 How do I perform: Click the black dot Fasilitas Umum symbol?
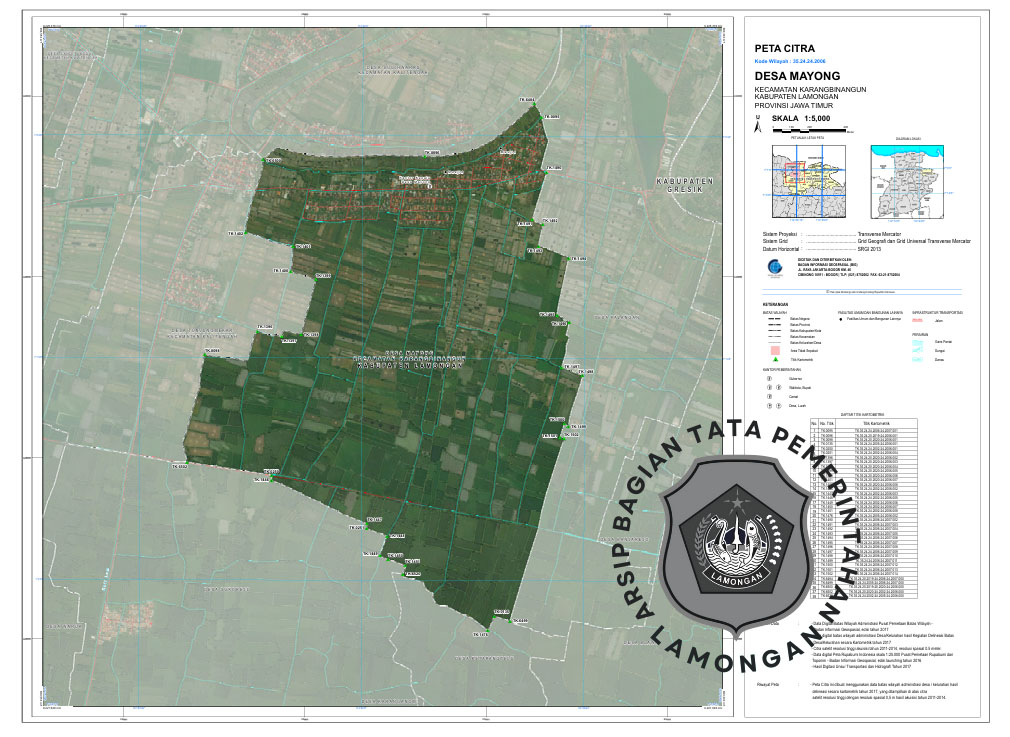[x=842, y=320]
